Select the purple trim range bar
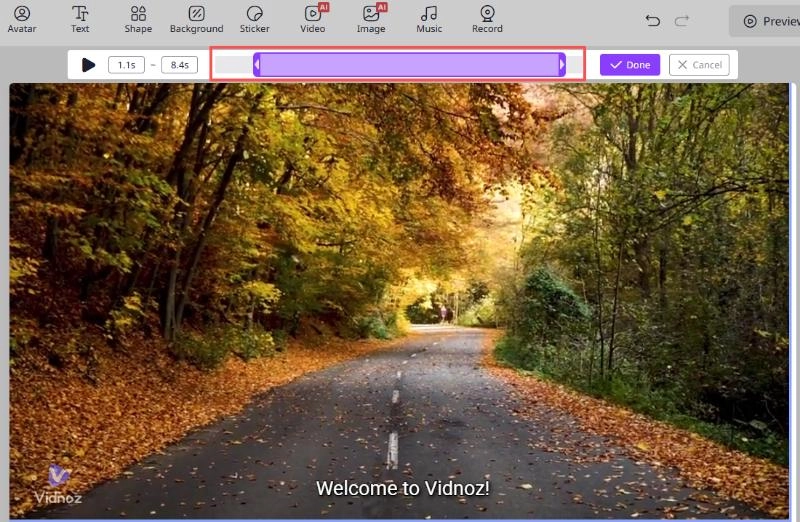 coord(409,65)
